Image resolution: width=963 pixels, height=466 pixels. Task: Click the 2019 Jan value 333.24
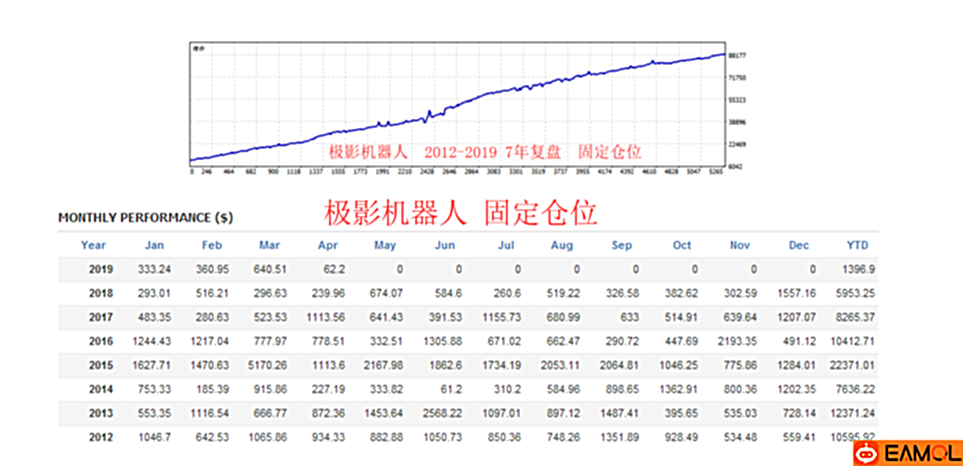point(156,270)
